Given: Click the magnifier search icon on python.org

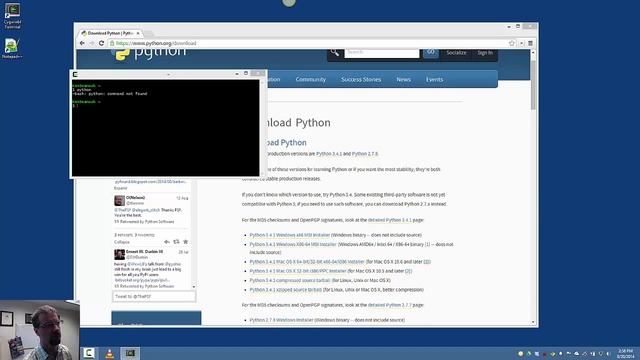Looking at the screenshot, I should pyautogui.click(x=335, y=52).
